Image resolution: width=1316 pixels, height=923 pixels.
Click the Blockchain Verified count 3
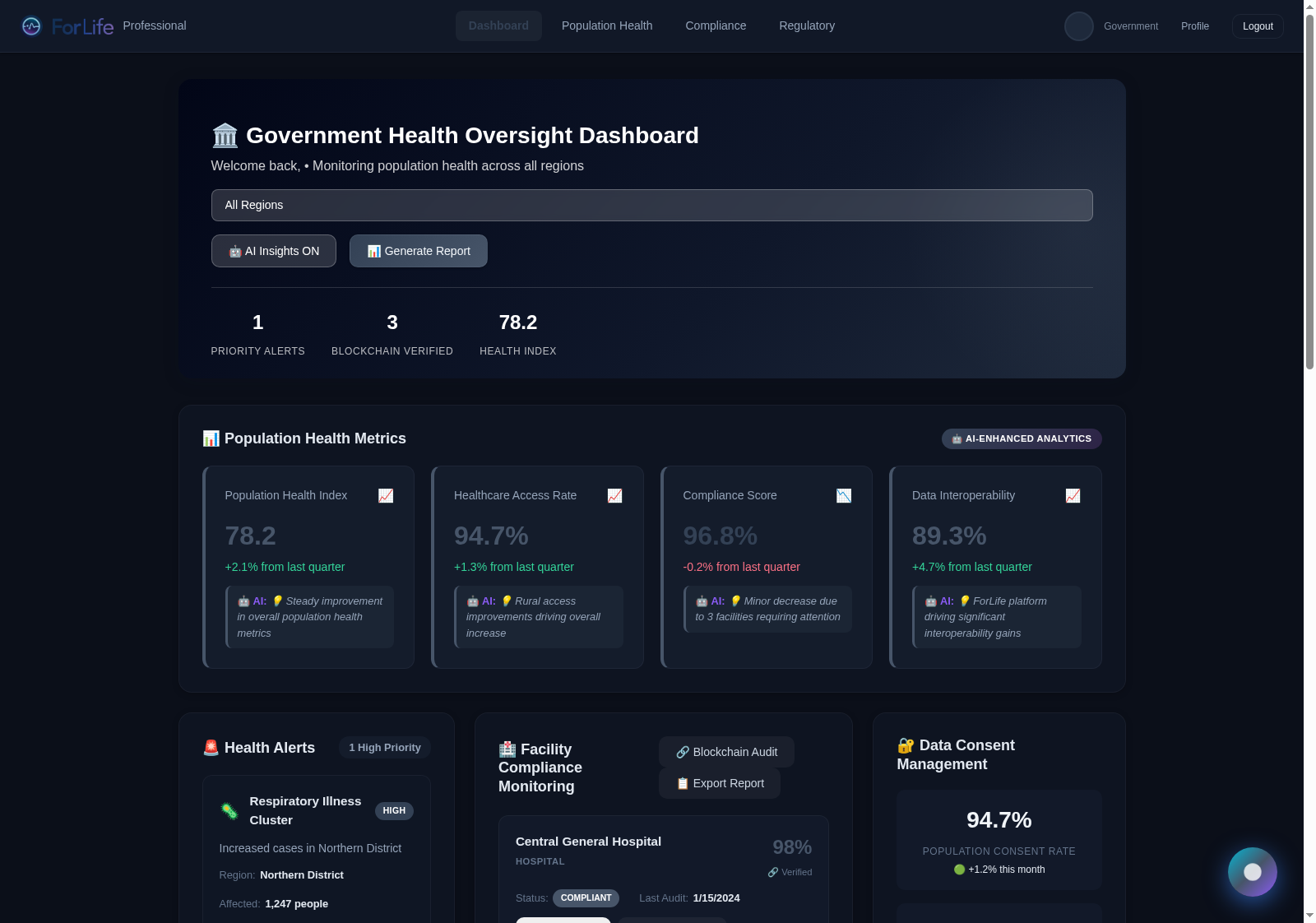(392, 322)
